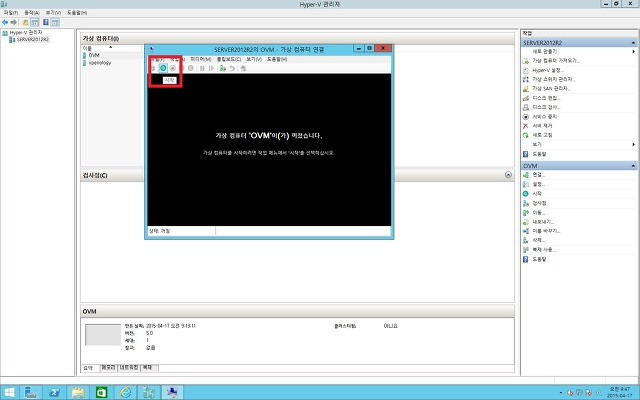Click the Forward arrow in Hyper-V Manager toolbar
The image size is (640, 400).
coord(14,22)
